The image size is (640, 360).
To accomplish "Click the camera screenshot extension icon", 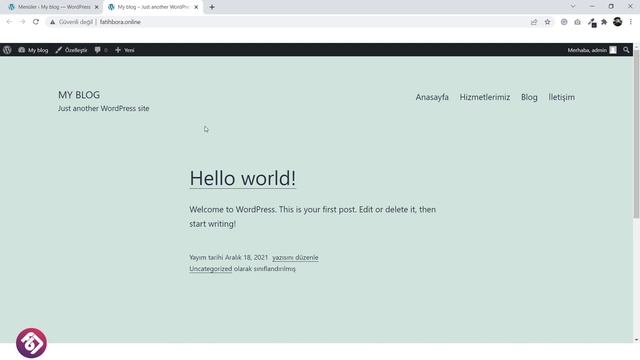I will click(577, 22).
